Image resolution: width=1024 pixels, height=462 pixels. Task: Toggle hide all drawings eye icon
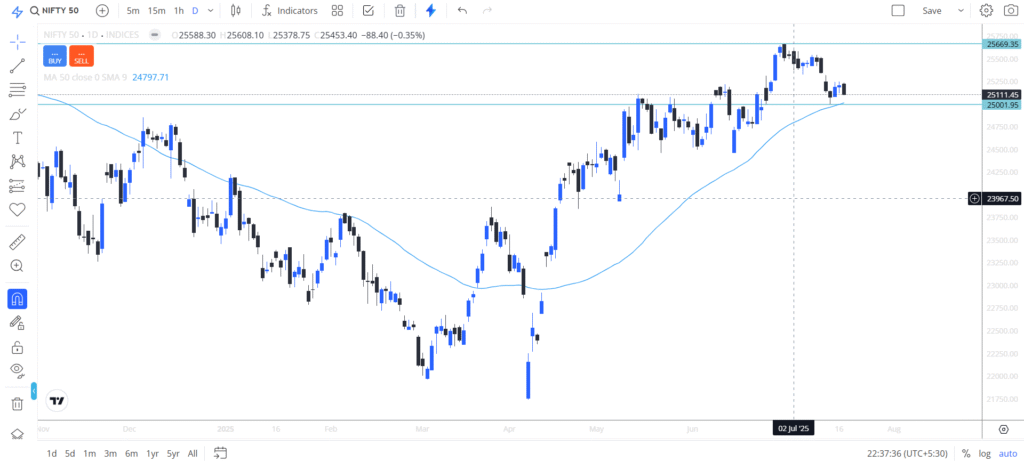tap(18, 371)
